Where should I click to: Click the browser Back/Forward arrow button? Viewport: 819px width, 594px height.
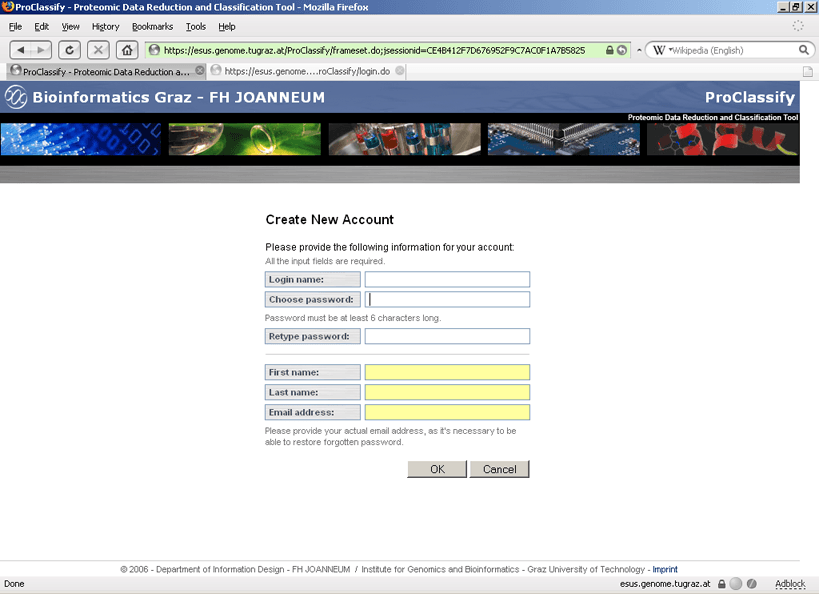point(31,50)
